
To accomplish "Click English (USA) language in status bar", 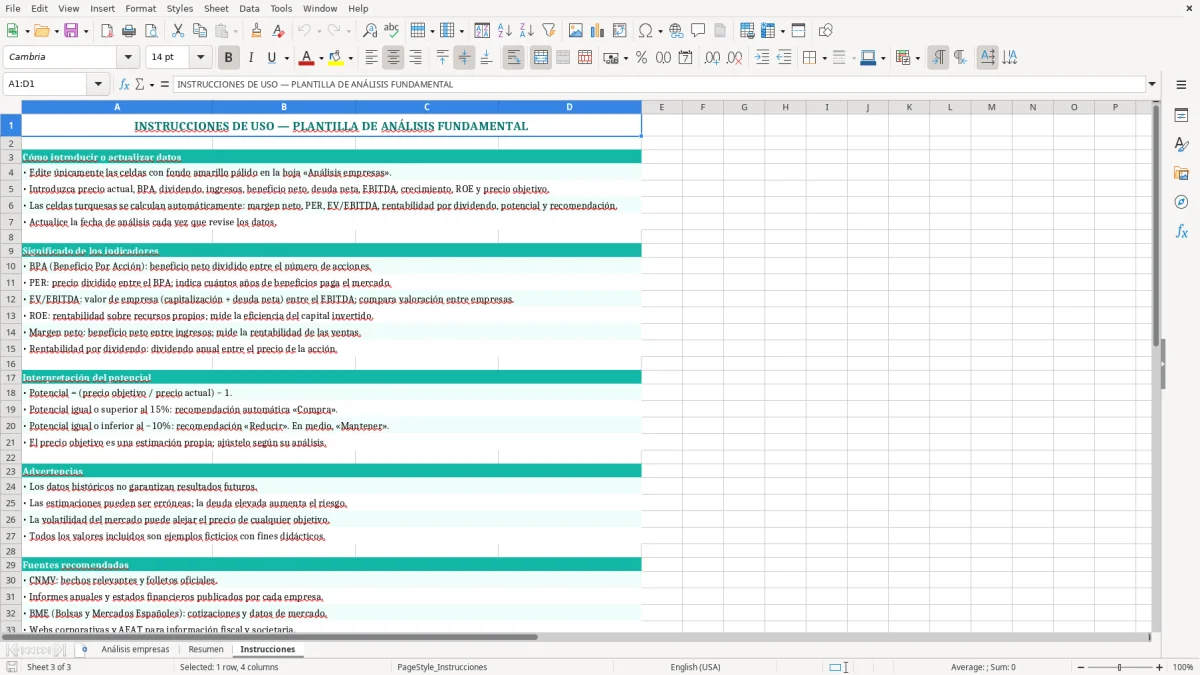I will coord(695,667).
